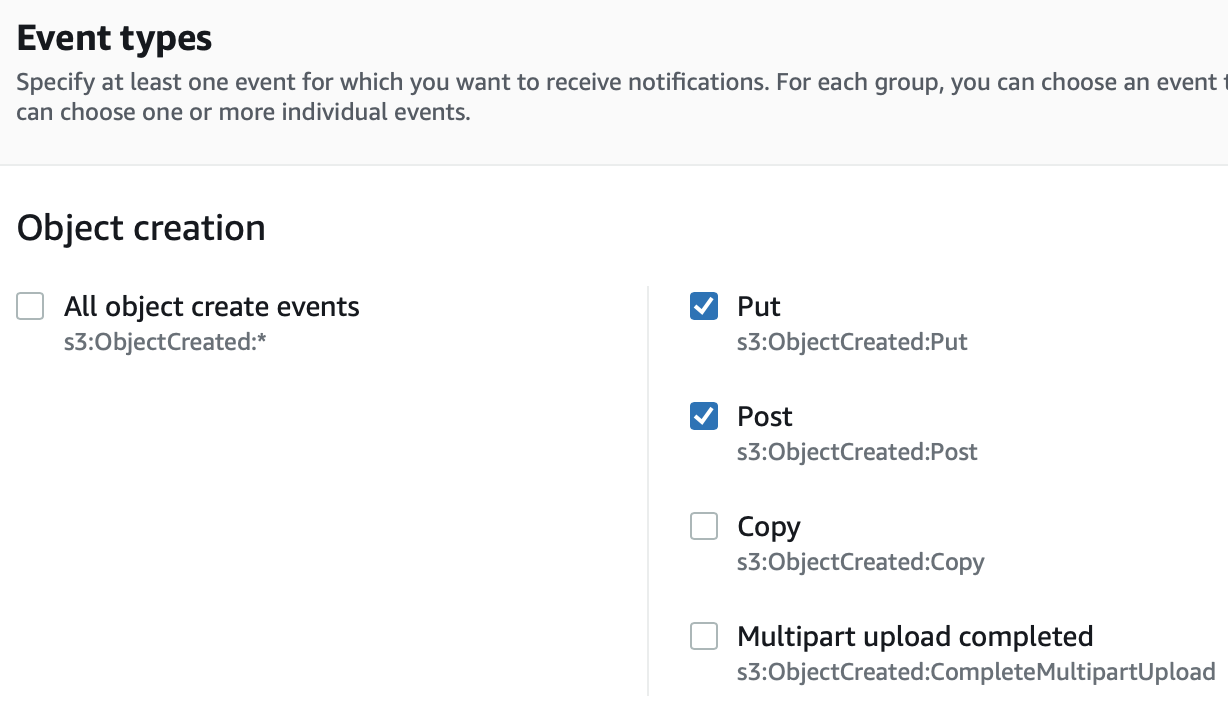
Task: Click the "Post" event label
Action: click(x=764, y=416)
